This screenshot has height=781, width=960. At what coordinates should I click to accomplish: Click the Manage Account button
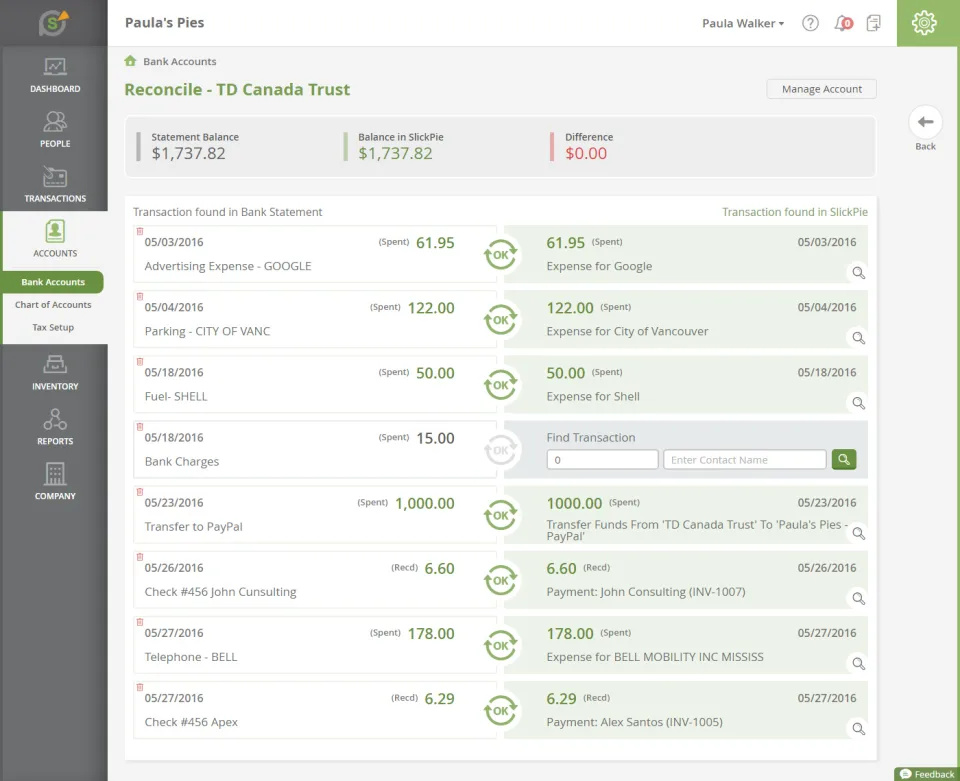tap(821, 89)
